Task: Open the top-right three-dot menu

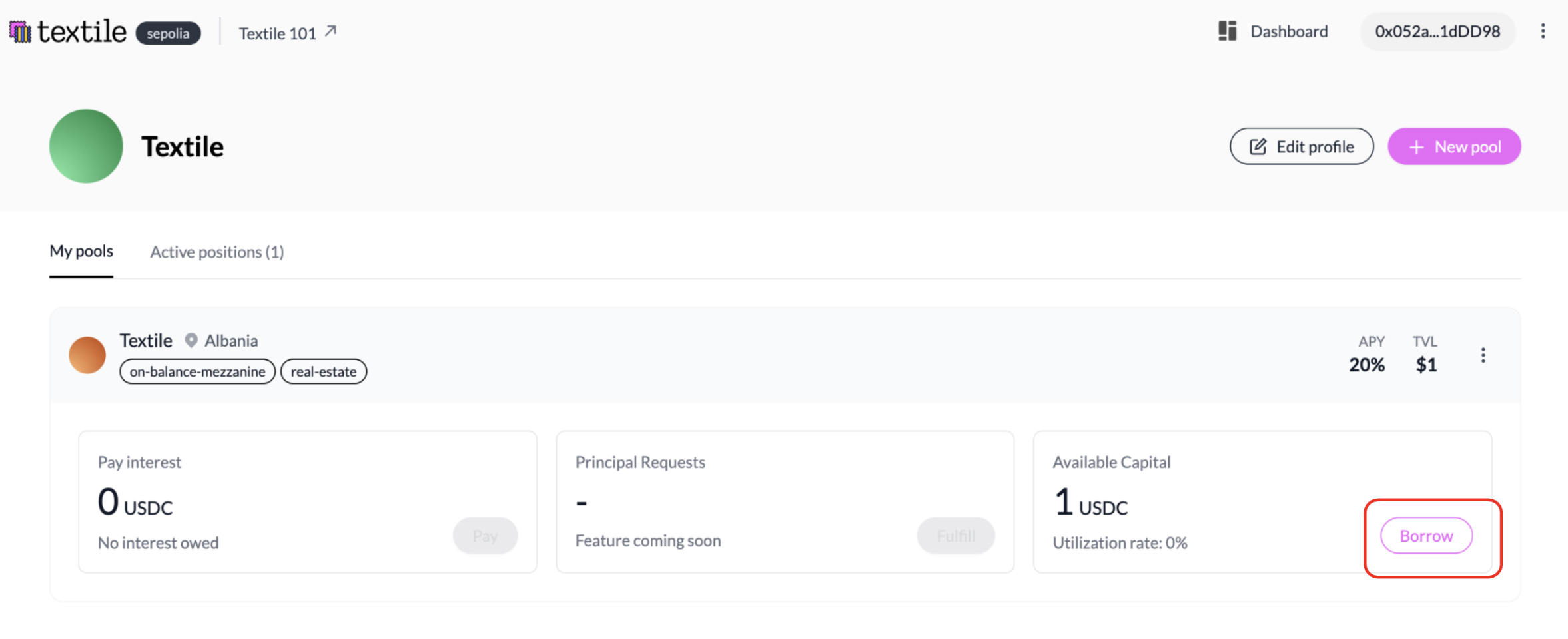Action: [x=1543, y=31]
